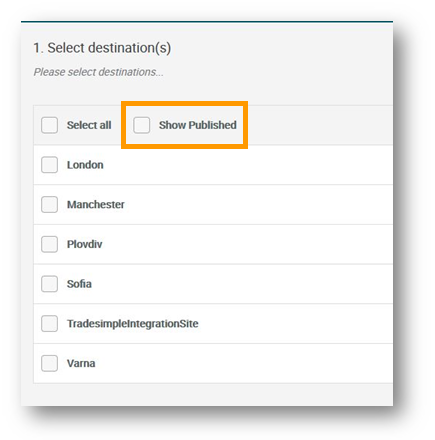
Task: Click the Sofia destination name
Action: tap(79, 284)
